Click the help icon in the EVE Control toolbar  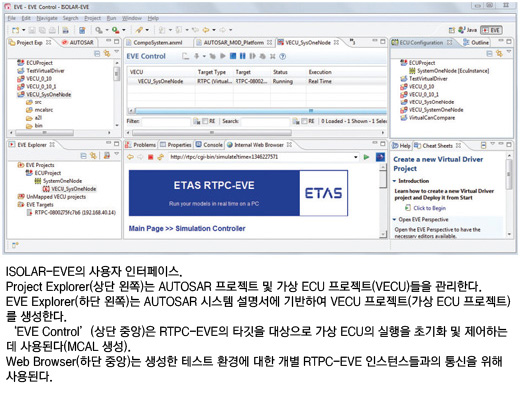[x=282, y=56]
